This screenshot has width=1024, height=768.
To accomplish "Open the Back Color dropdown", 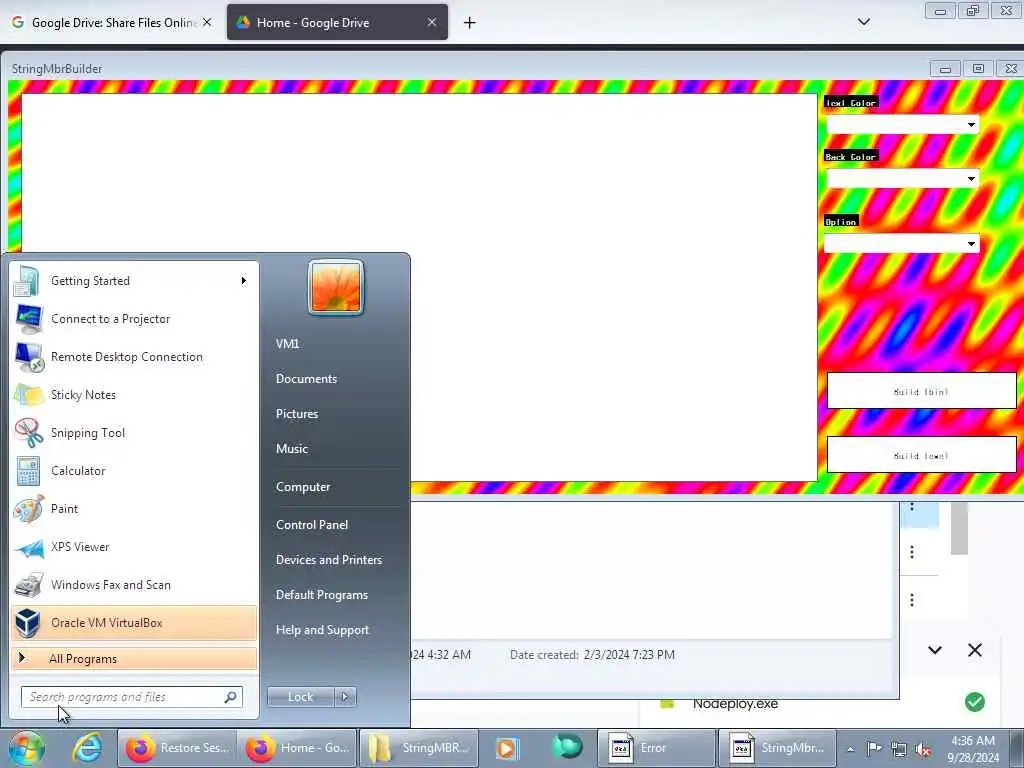I will [x=903, y=178].
